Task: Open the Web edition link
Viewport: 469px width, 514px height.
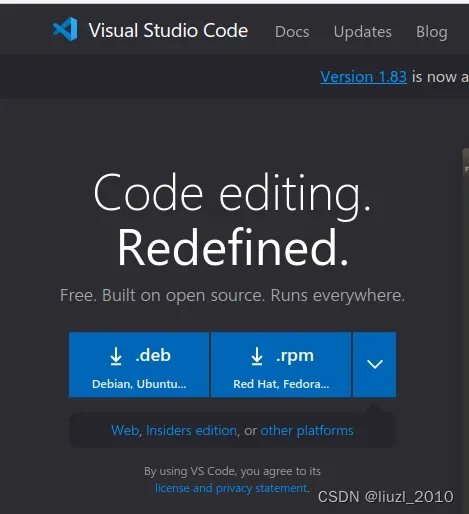Action: (x=125, y=430)
